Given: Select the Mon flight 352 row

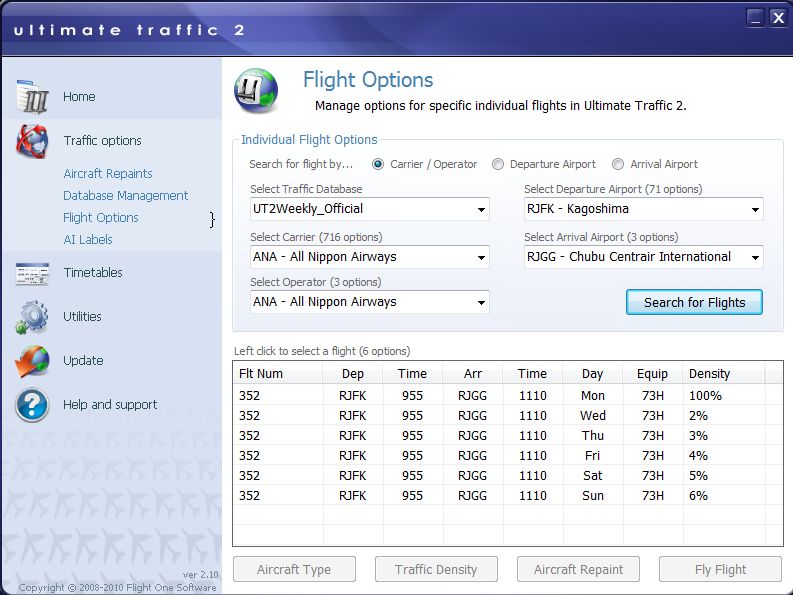Looking at the screenshot, I should coord(508,396).
